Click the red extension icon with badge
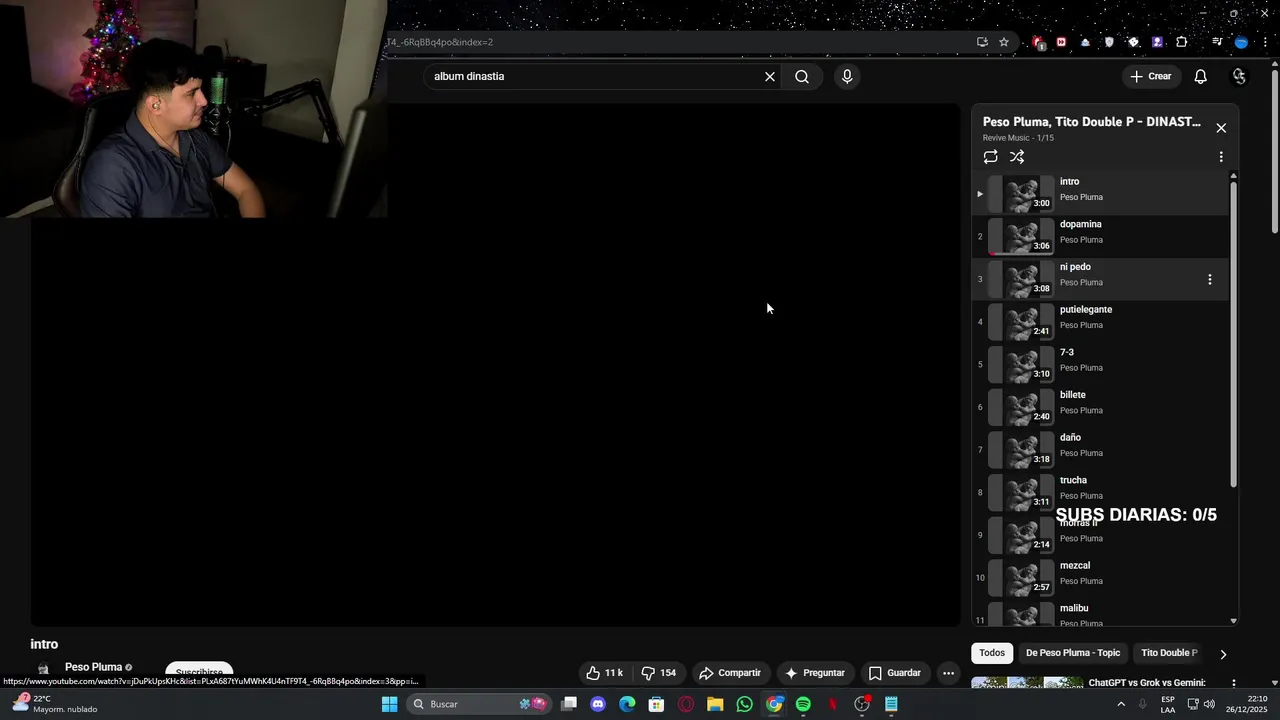Viewport: 1280px width, 720px height. [1038, 42]
